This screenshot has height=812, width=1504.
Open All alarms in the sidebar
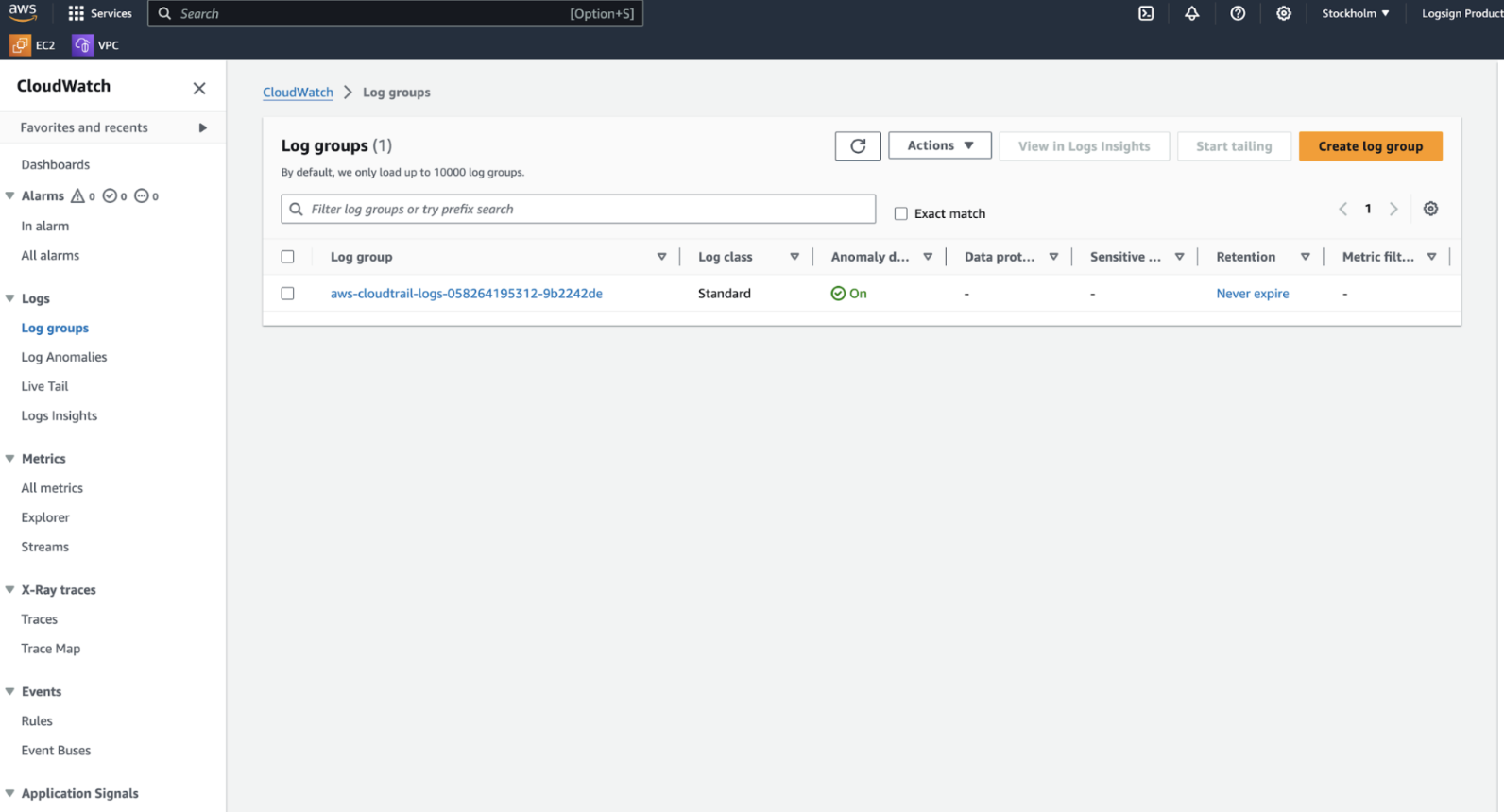click(50, 256)
